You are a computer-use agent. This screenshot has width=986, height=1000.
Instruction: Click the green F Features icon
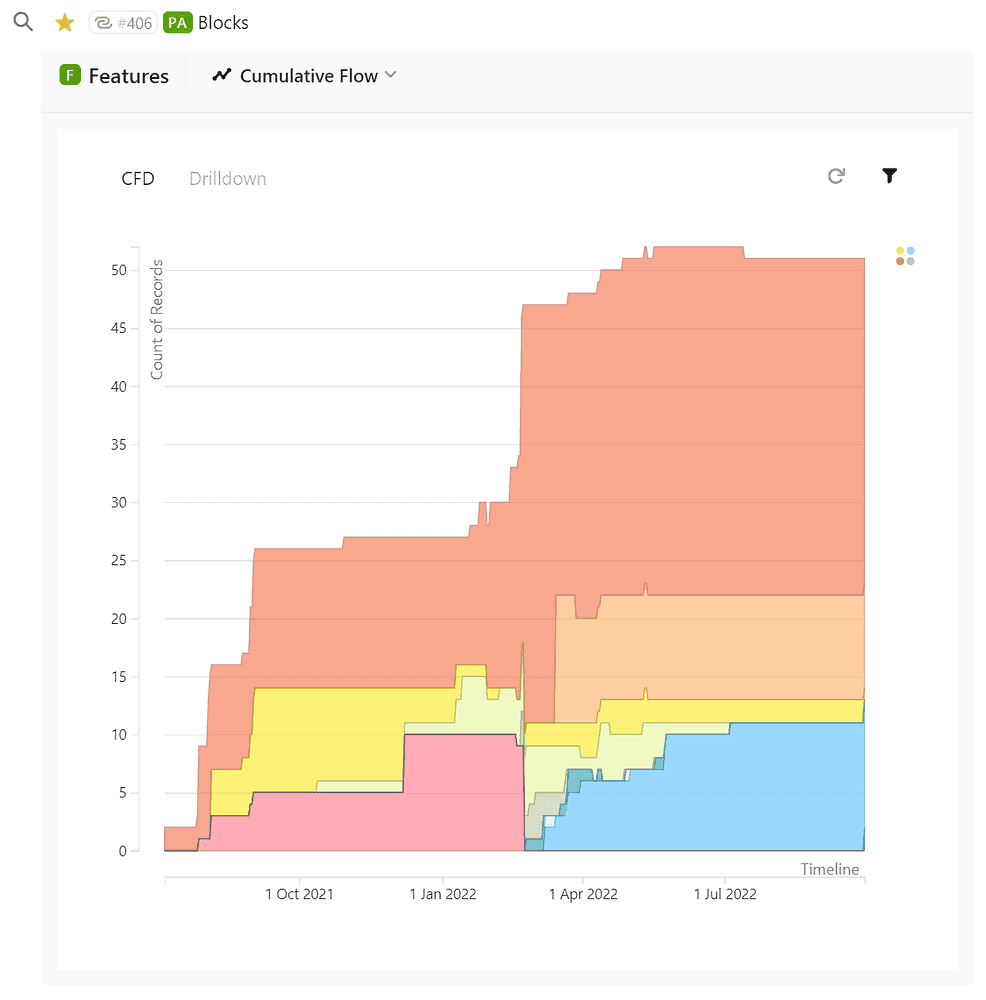[70, 75]
